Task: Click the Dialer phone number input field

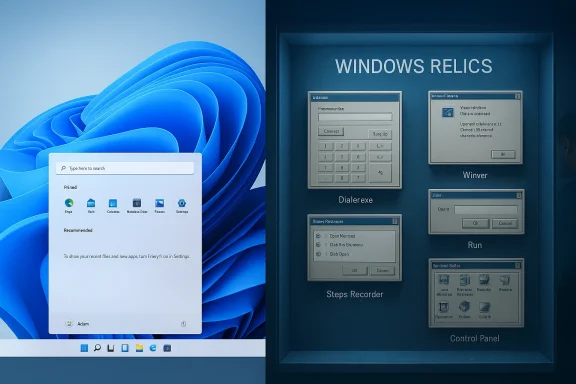Action: [x=355, y=117]
